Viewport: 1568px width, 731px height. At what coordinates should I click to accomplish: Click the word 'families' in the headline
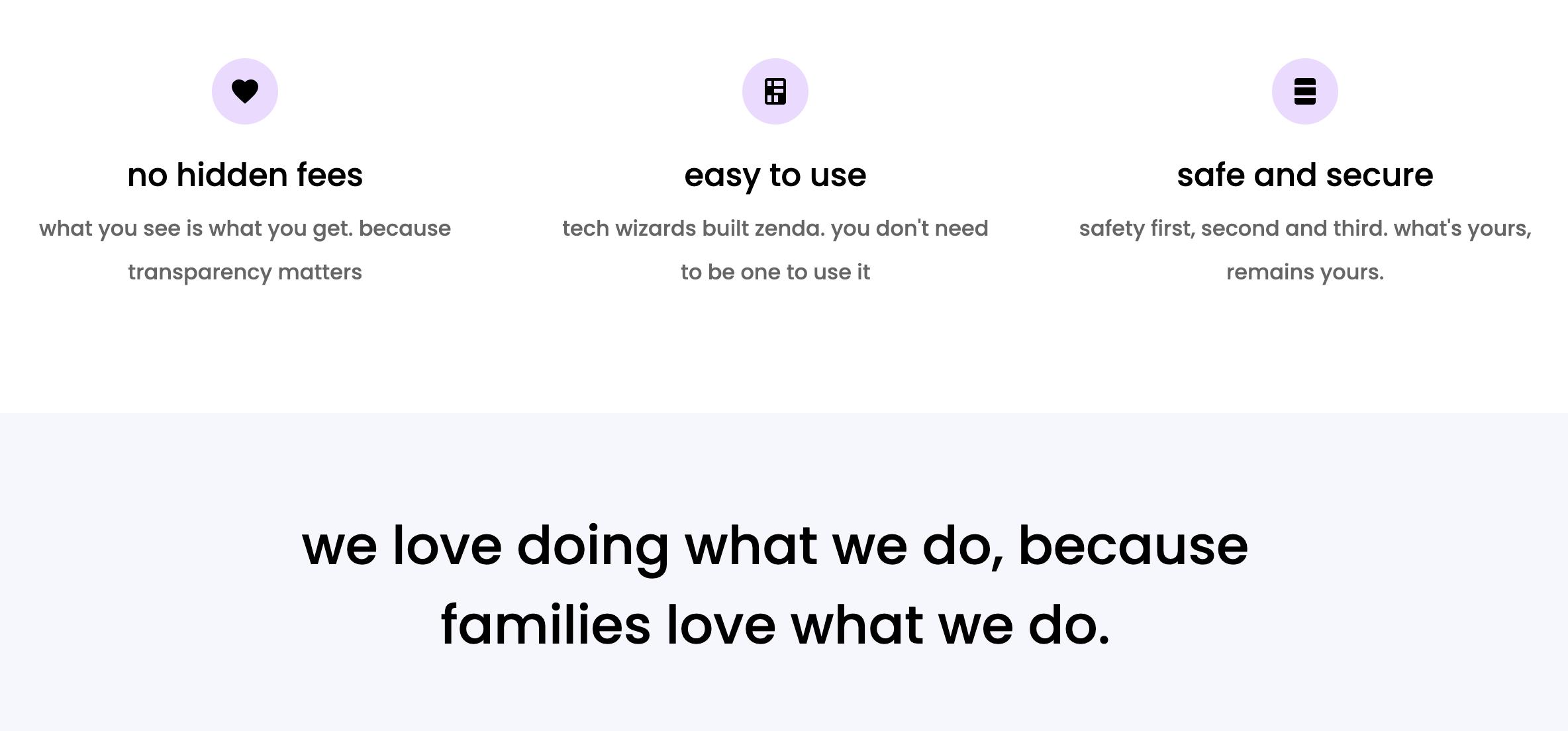(546, 626)
